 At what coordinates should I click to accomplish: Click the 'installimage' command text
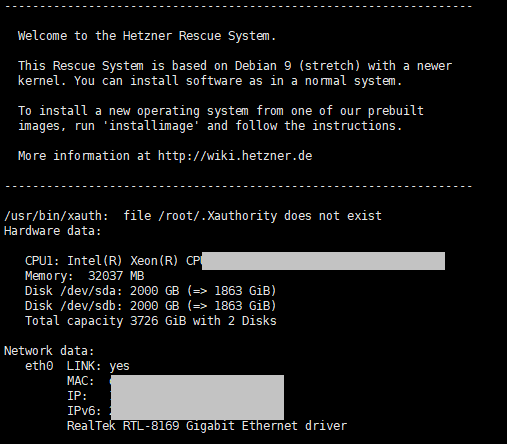(154, 126)
